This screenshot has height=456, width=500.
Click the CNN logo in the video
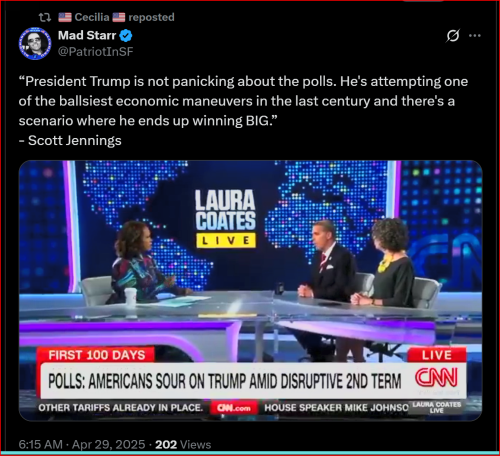(436, 377)
